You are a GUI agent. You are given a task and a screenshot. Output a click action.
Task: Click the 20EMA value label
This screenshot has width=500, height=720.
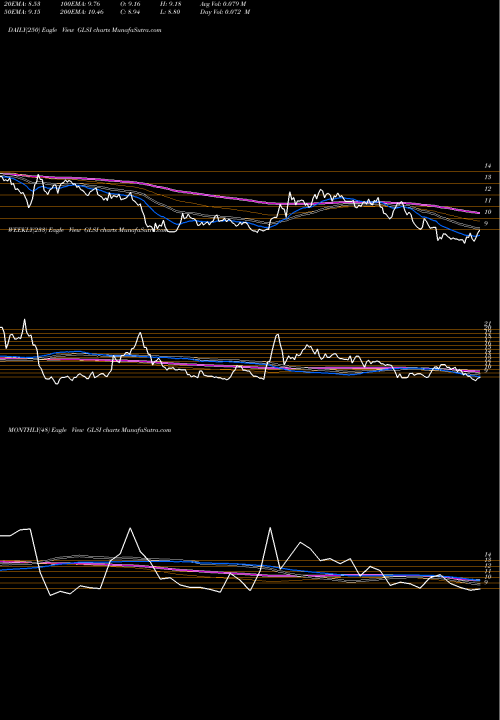[x=24, y=4]
